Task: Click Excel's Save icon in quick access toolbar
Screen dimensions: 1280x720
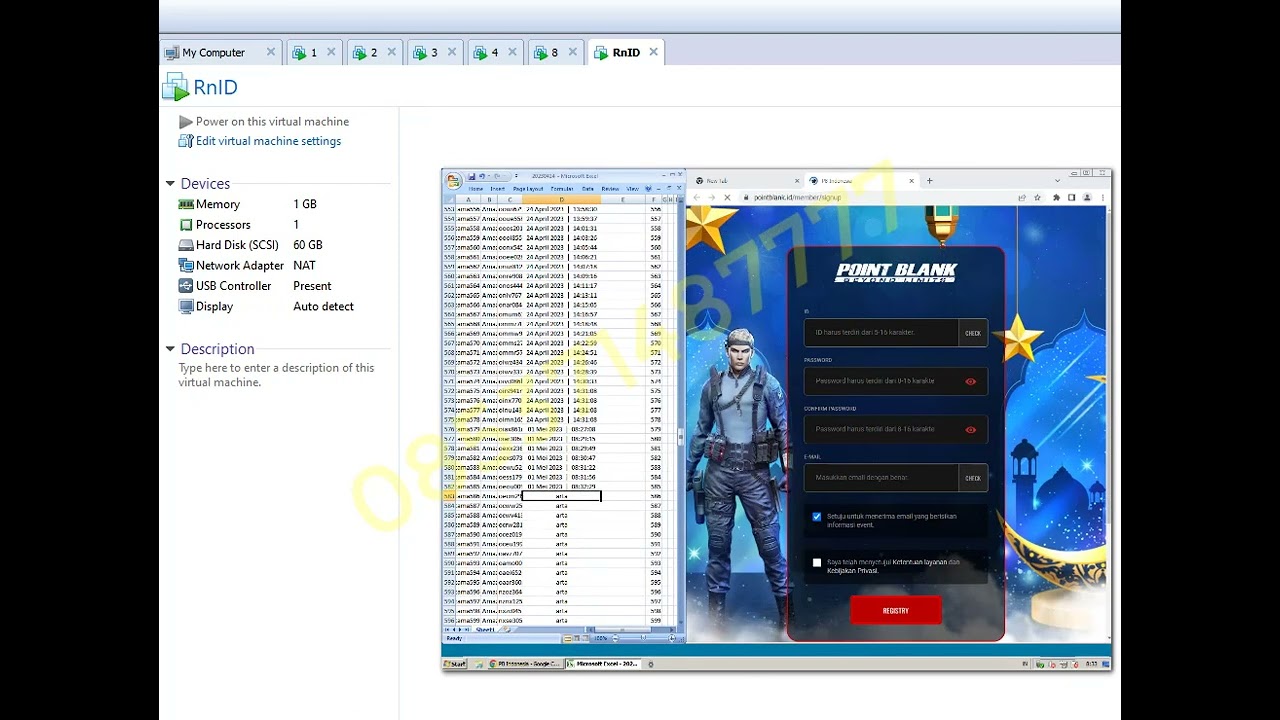Action: (471, 176)
